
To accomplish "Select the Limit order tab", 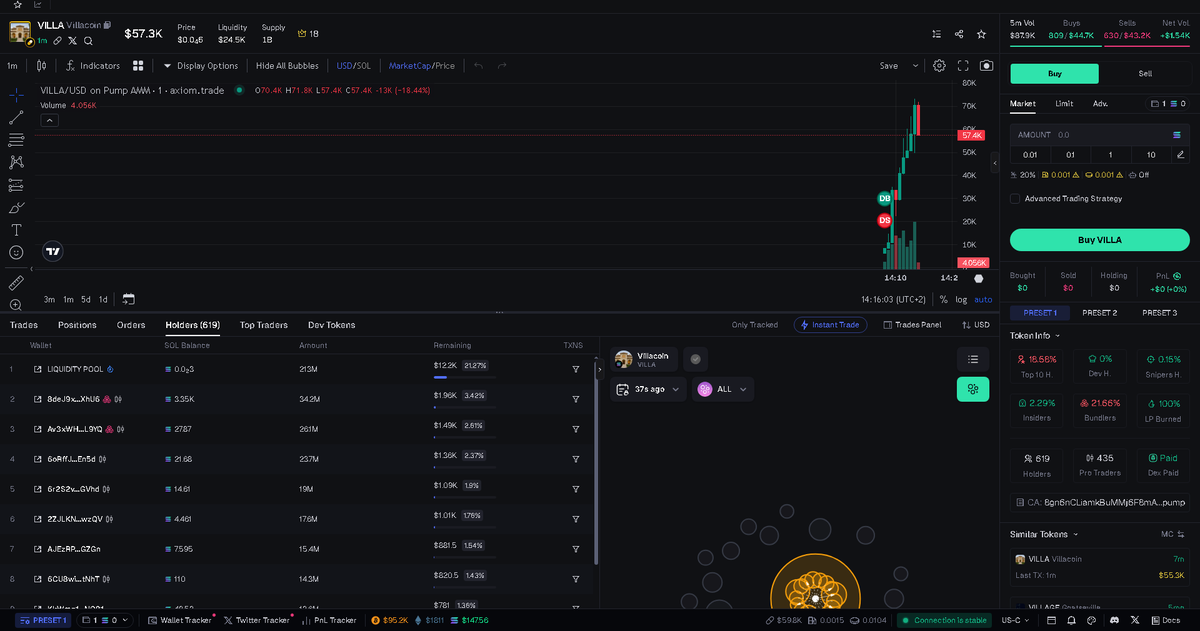I will point(1064,103).
